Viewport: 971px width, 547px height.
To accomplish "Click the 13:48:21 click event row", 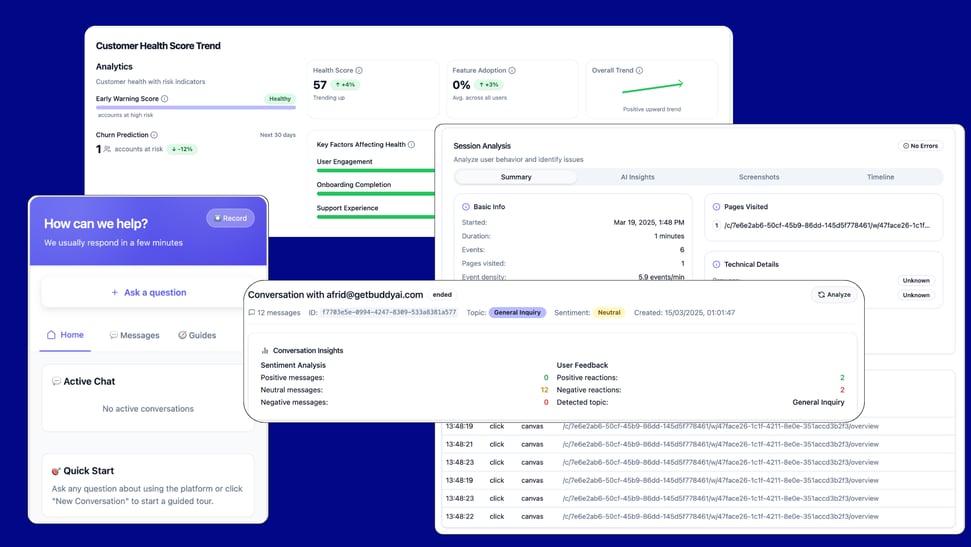I will (x=699, y=444).
